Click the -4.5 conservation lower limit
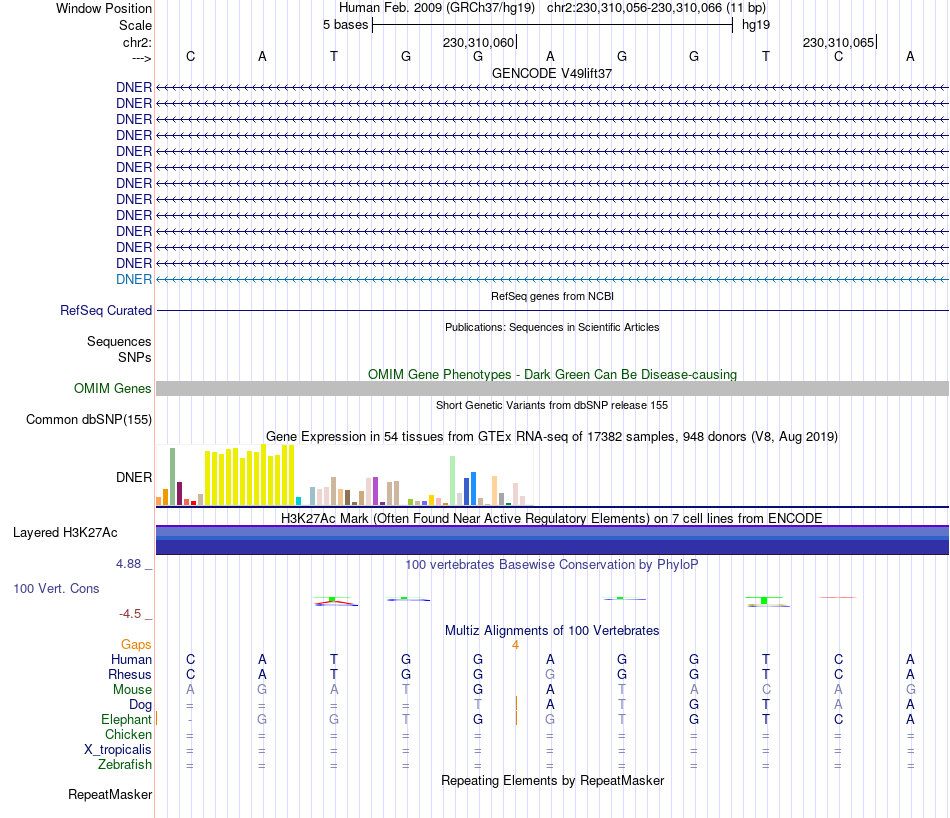The width and height of the screenshot is (950, 818). [130, 614]
